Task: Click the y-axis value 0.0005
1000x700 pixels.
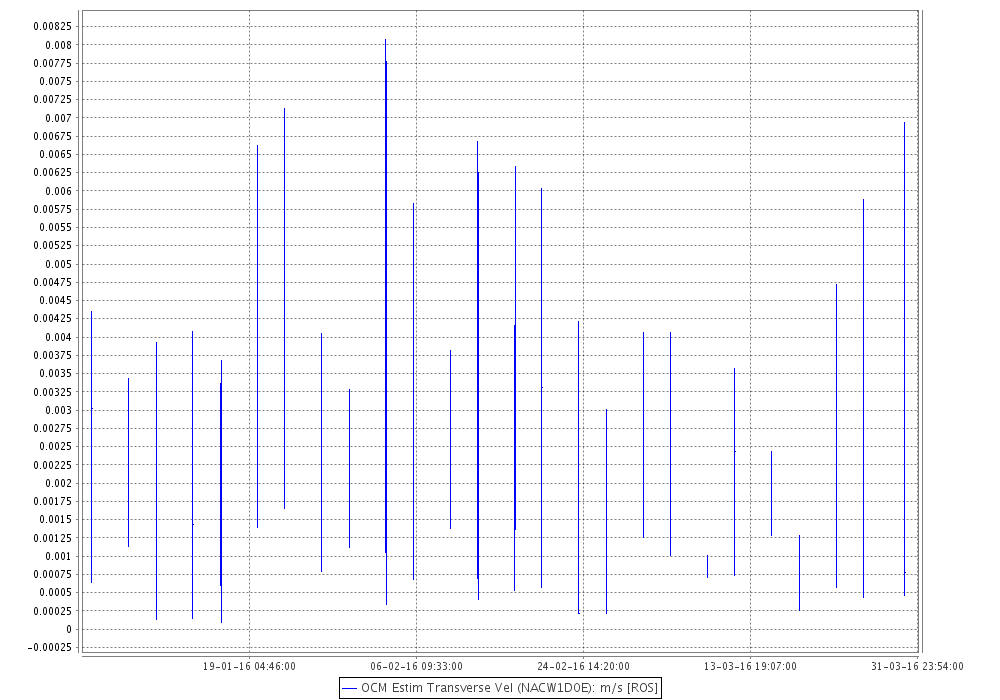Action: [56, 592]
